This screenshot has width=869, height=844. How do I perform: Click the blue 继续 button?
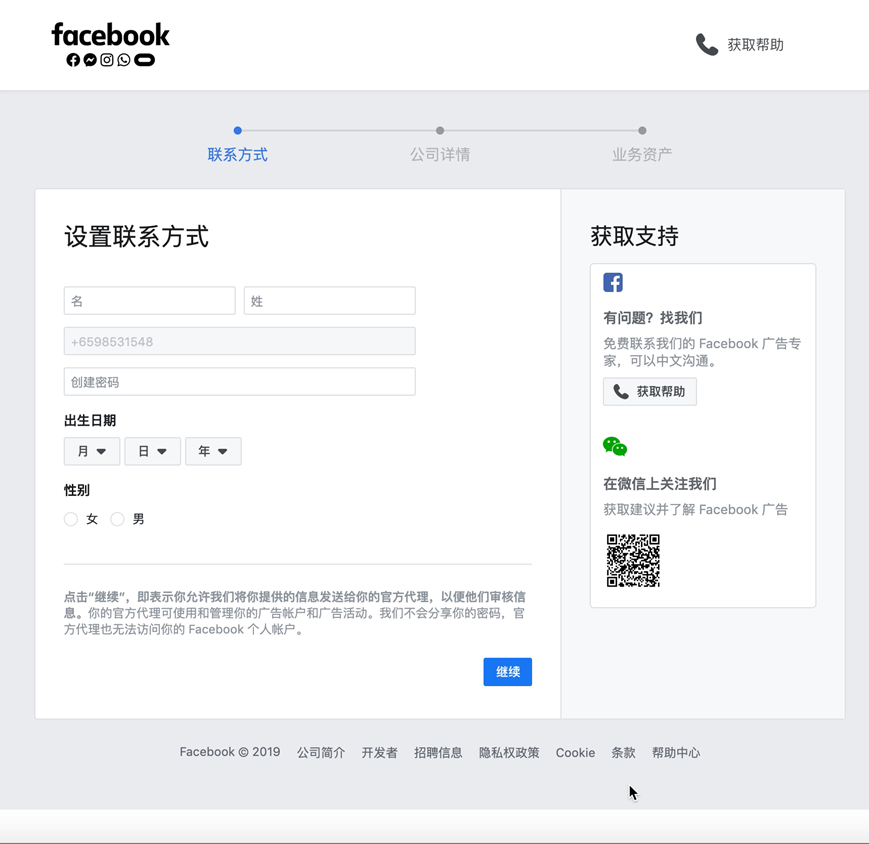[x=508, y=672]
